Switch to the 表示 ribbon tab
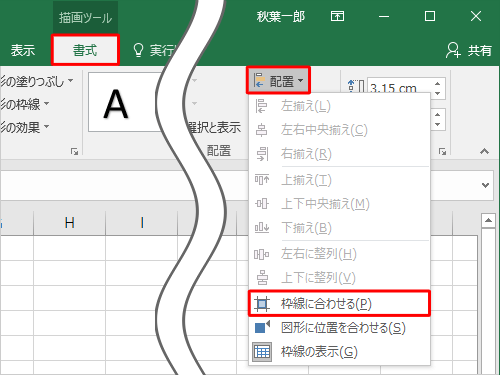The height and width of the screenshot is (375, 500). click(x=23, y=50)
